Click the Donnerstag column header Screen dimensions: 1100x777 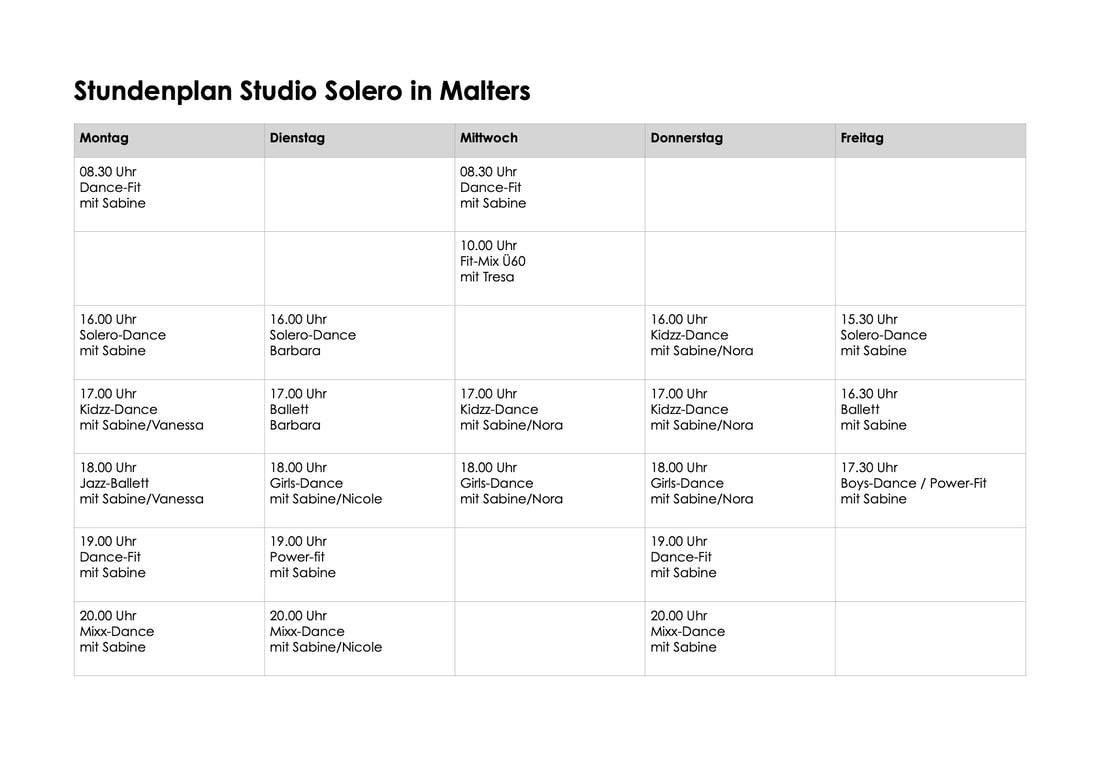[740, 140]
